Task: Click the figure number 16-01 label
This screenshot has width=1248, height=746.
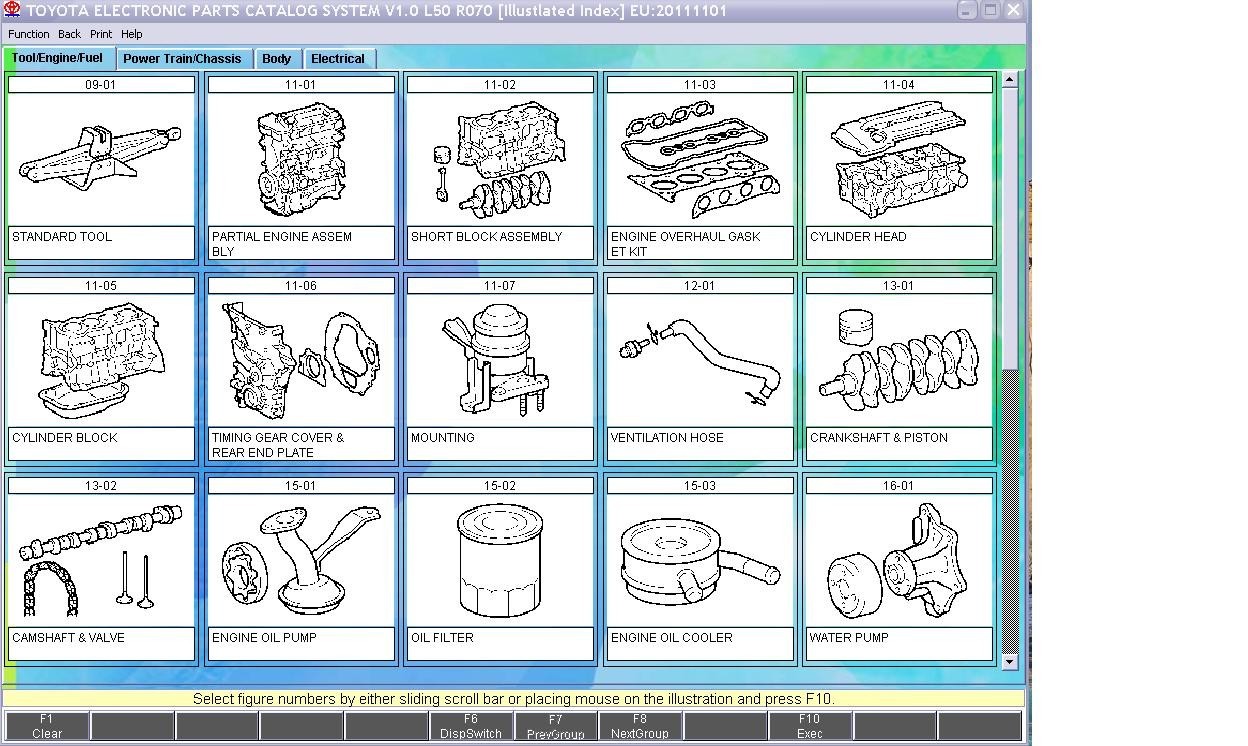Action: coord(899,486)
